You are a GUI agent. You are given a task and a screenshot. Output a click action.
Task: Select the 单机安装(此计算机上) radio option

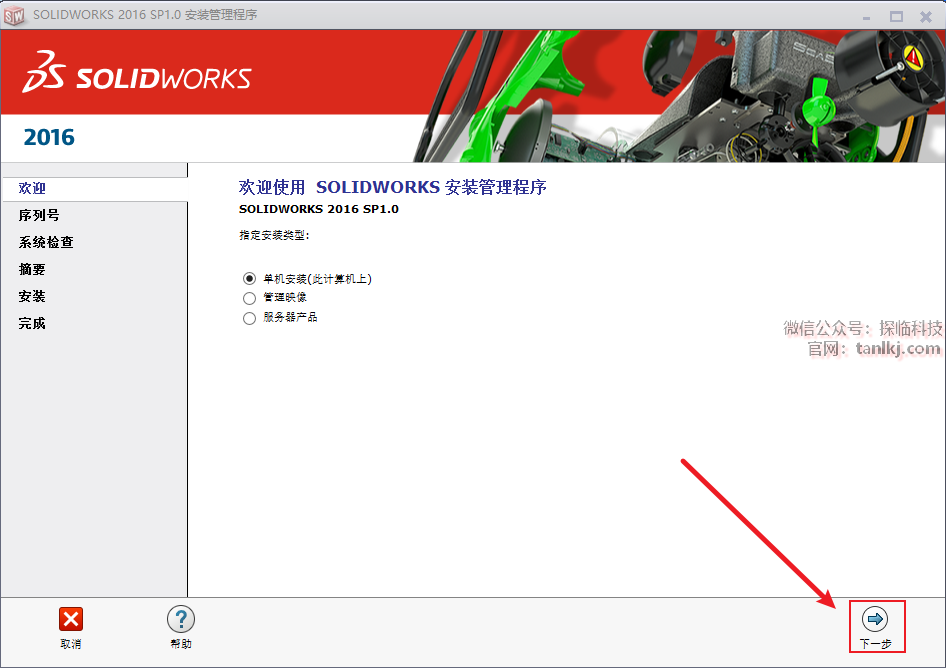(250, 279)
